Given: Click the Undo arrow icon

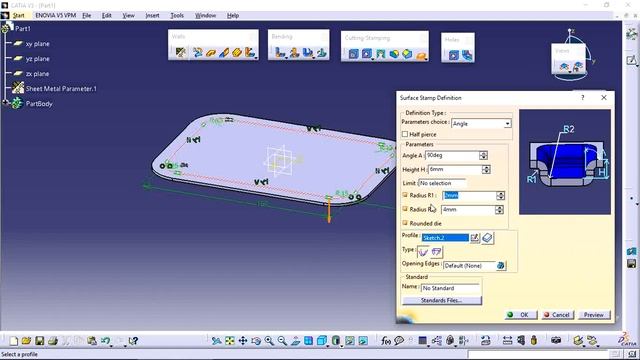Looking at the screenshot, I should pos(105,340).
